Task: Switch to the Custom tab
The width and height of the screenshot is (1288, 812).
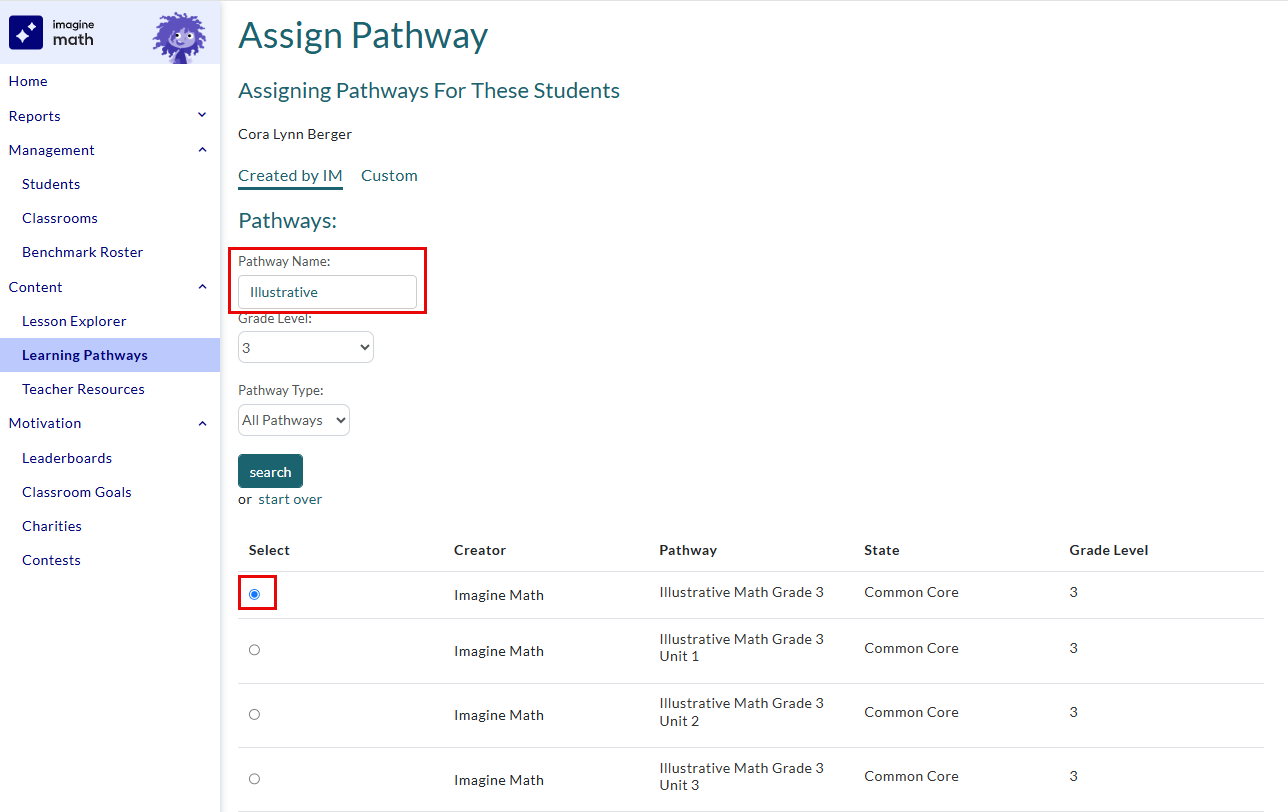Action: pos(389,176)
